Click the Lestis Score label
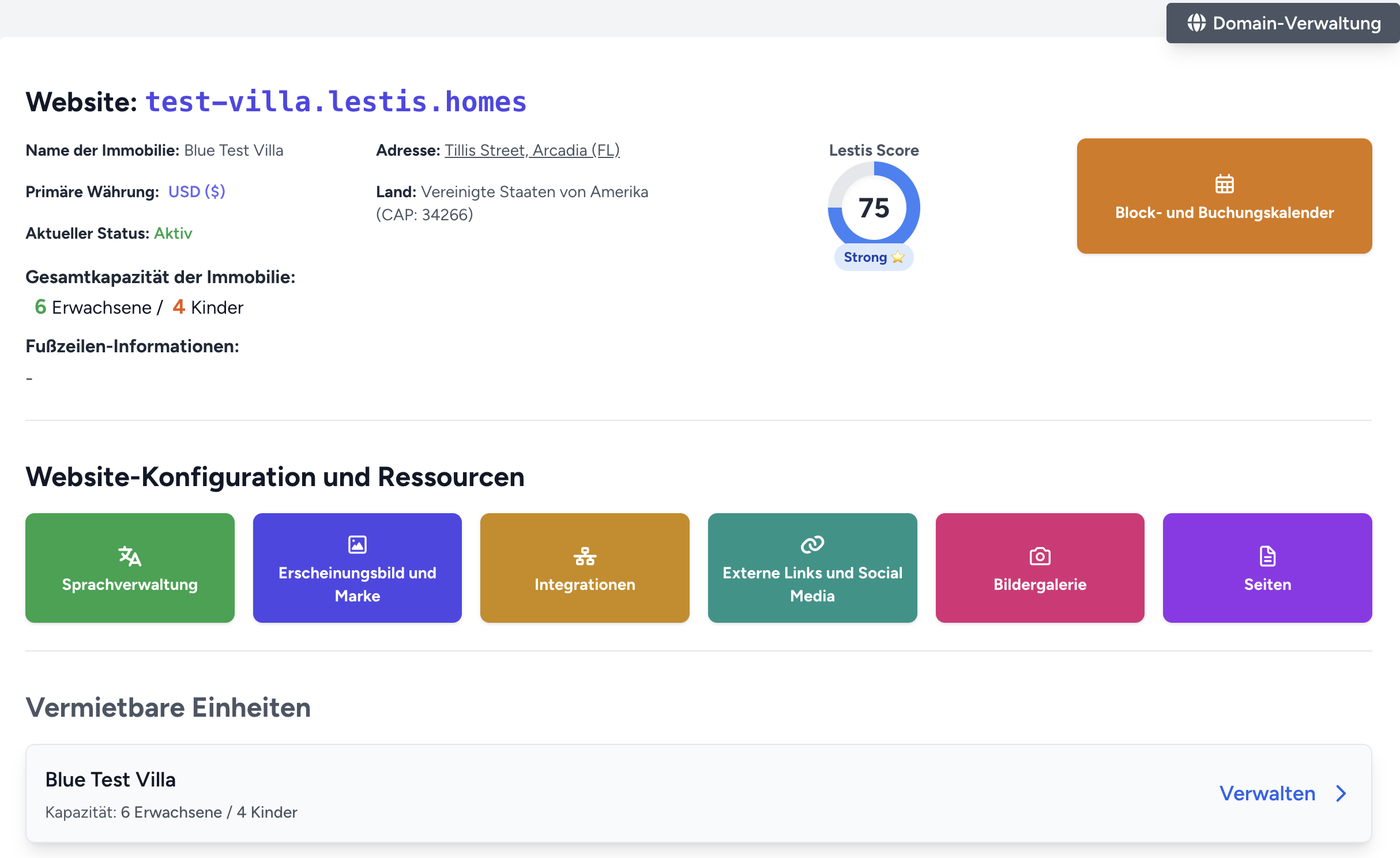 [874, 150]
